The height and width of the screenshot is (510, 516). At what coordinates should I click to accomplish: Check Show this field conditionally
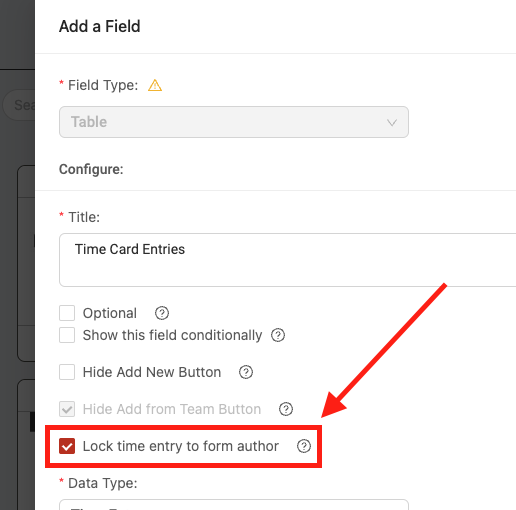[x=67, y=335]
